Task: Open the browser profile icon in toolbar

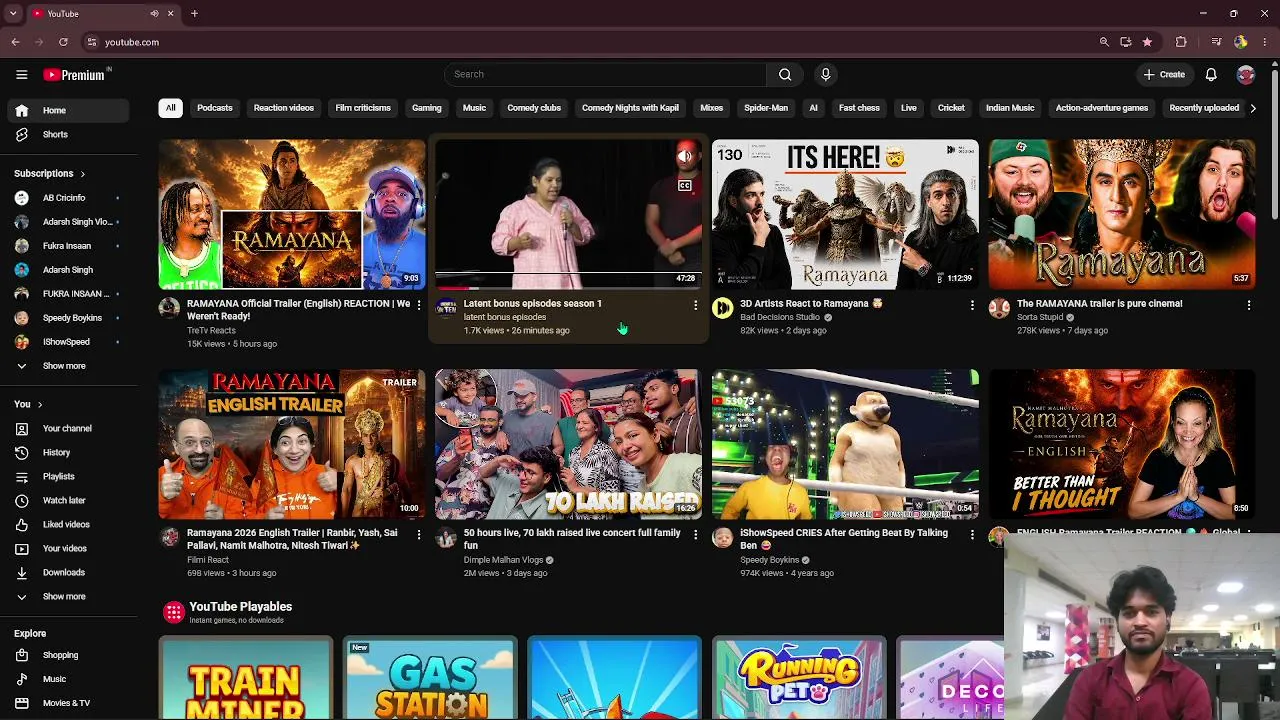Action: 1241,42
